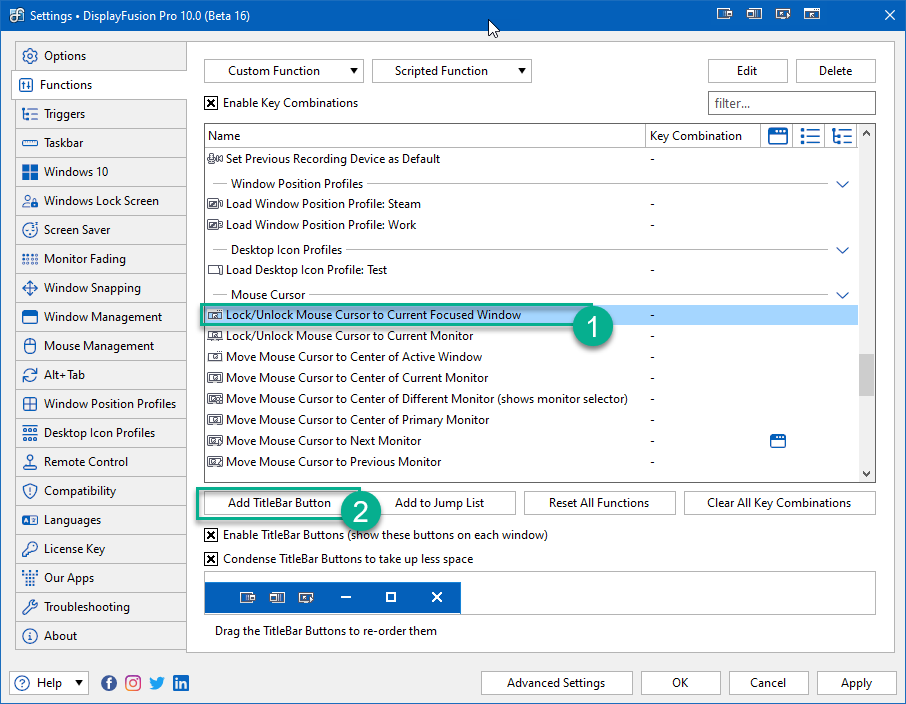This screenshot has width=906, height=704.
Task: Click the TitleBar indicator icon in the Next Monitor row
Action: pyautogui.click(x=778, y=441)
